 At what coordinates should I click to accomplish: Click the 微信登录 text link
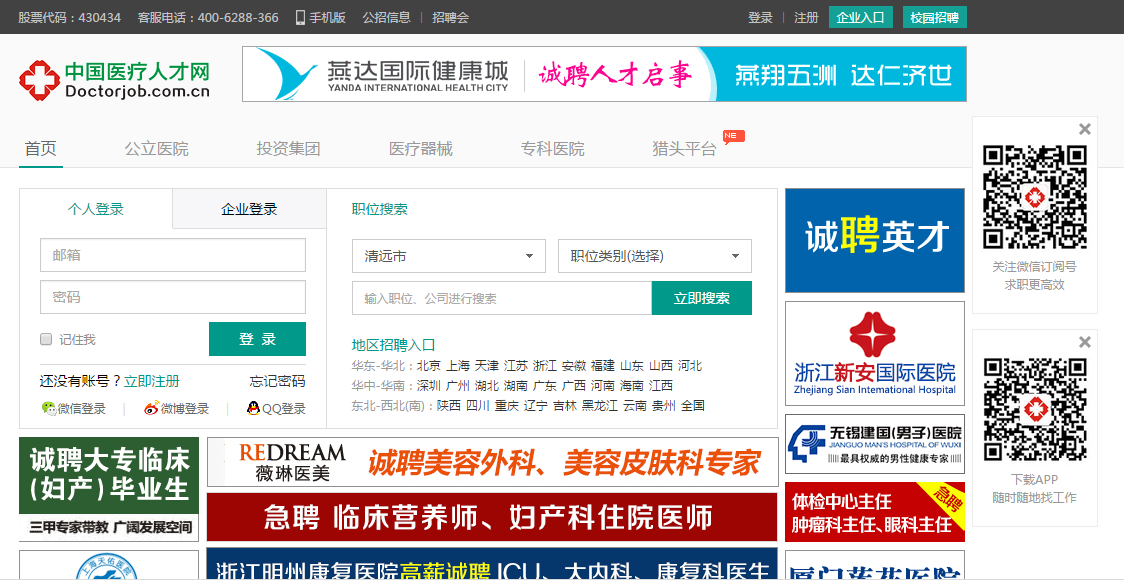tap(82, 409)
